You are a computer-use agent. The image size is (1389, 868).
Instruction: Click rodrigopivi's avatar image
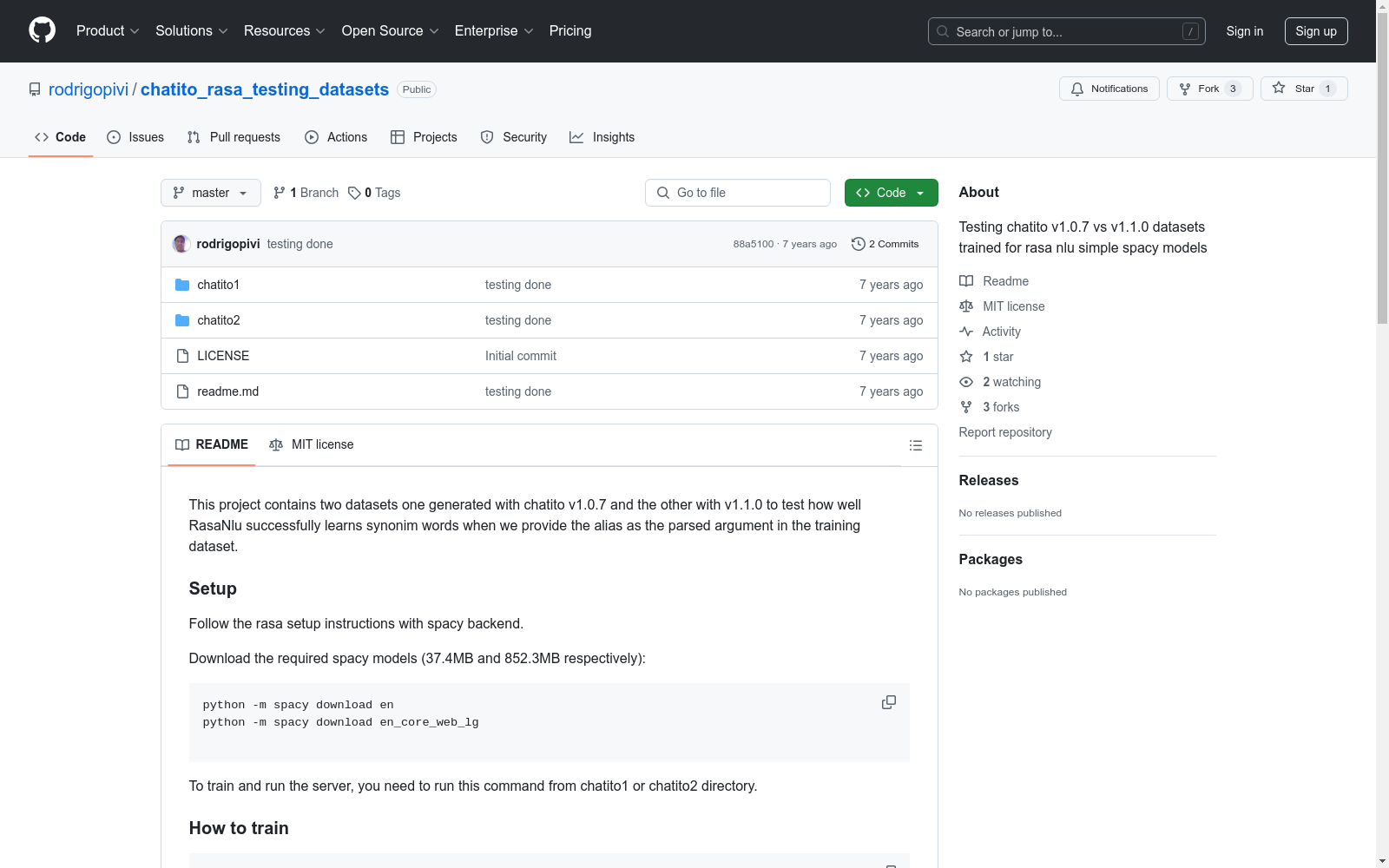click(x=181, y=244)
